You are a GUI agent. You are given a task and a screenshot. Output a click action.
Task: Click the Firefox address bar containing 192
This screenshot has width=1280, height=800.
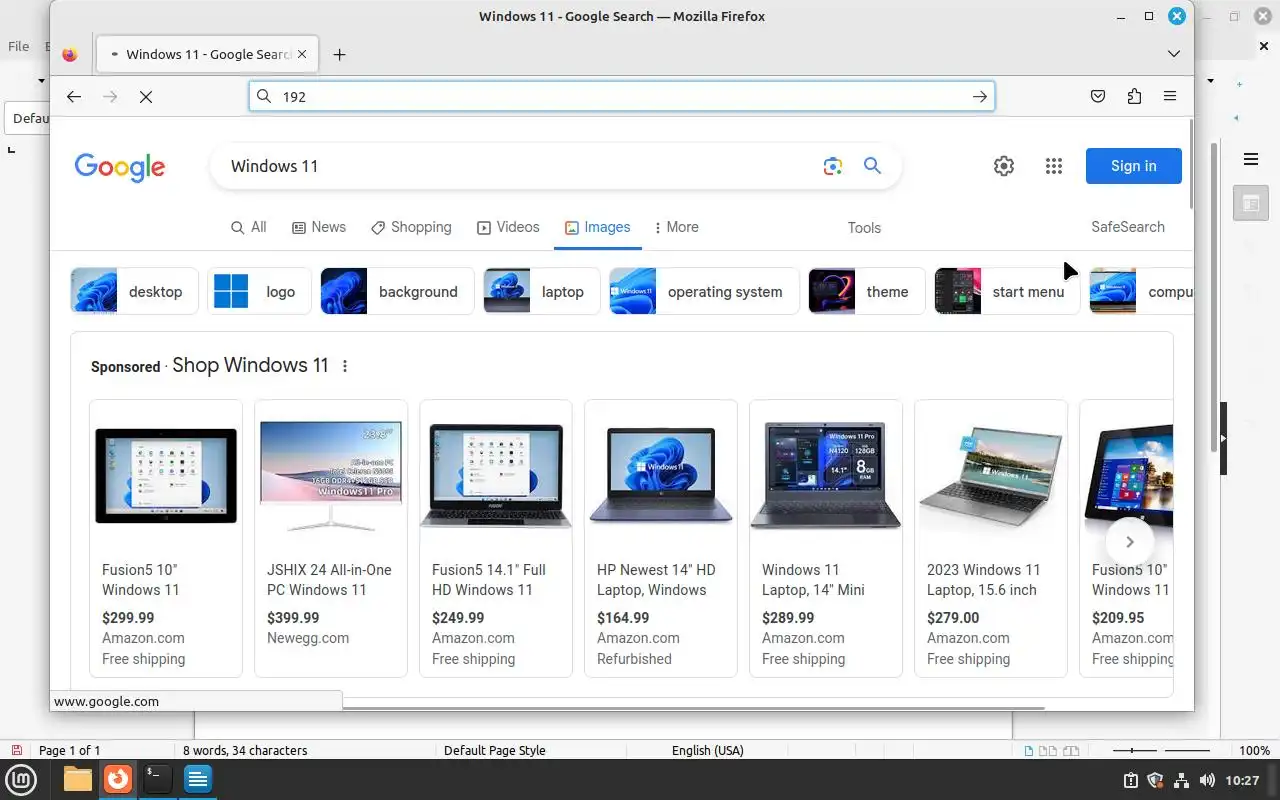tap(621, 96)
